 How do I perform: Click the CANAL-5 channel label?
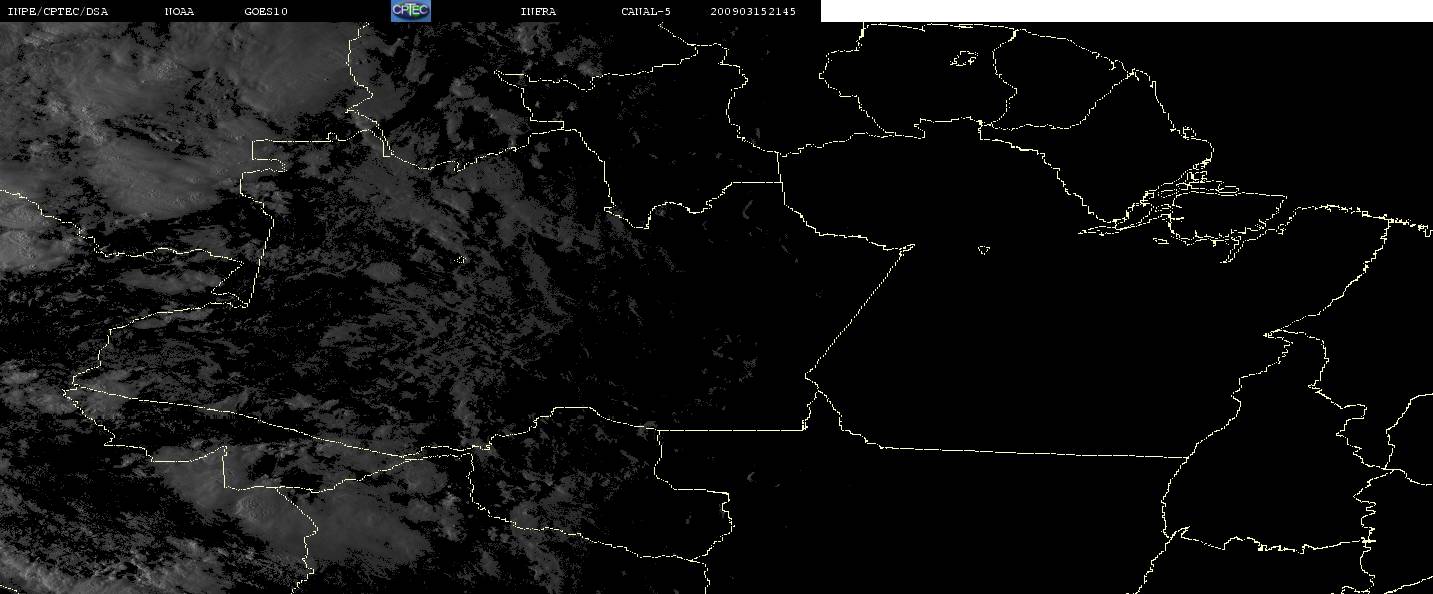click(x=646, y=11)
